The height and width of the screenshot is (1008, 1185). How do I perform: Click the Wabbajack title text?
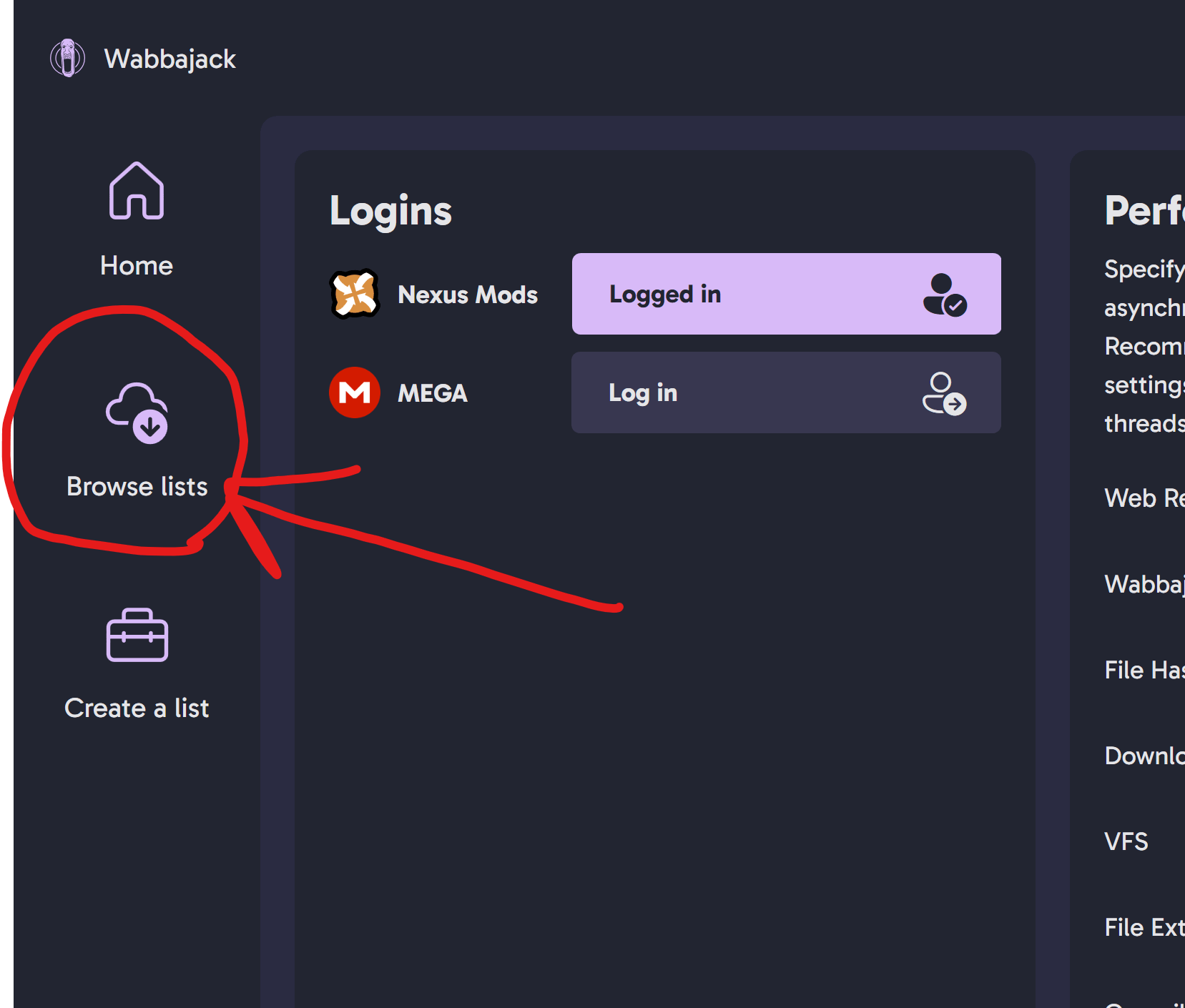[169, 59]
